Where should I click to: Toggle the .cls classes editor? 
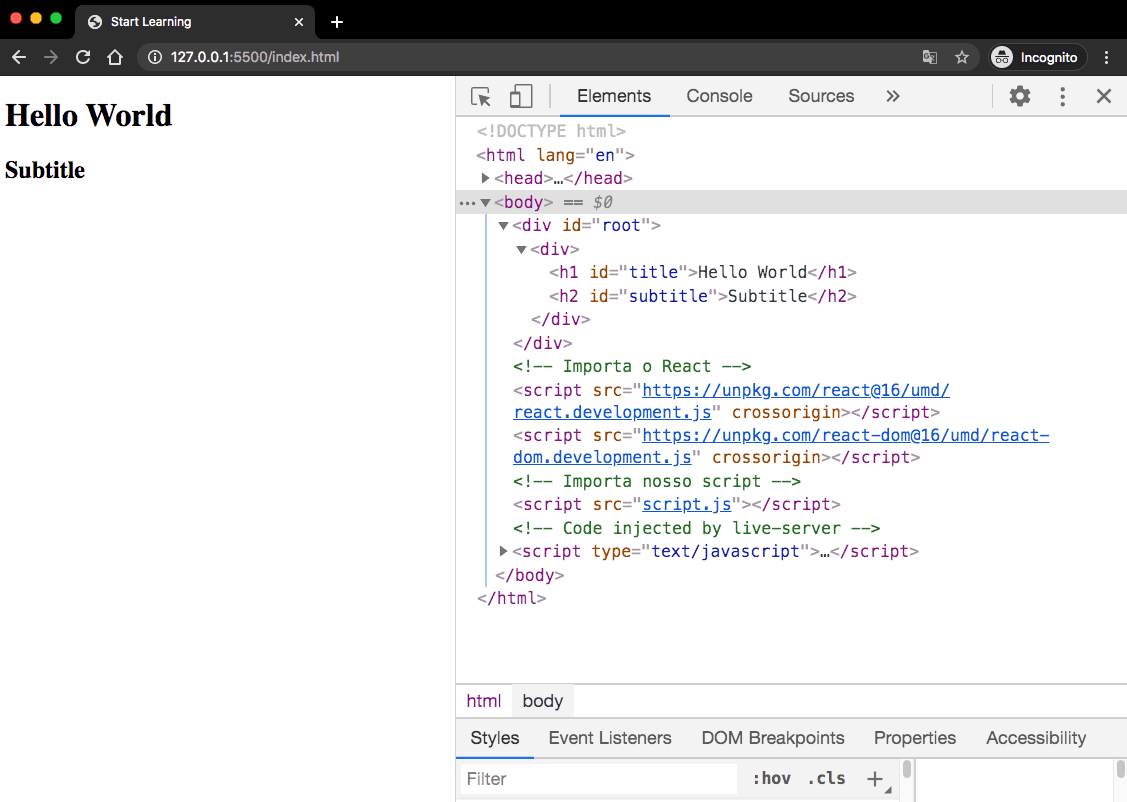point(826,778)
